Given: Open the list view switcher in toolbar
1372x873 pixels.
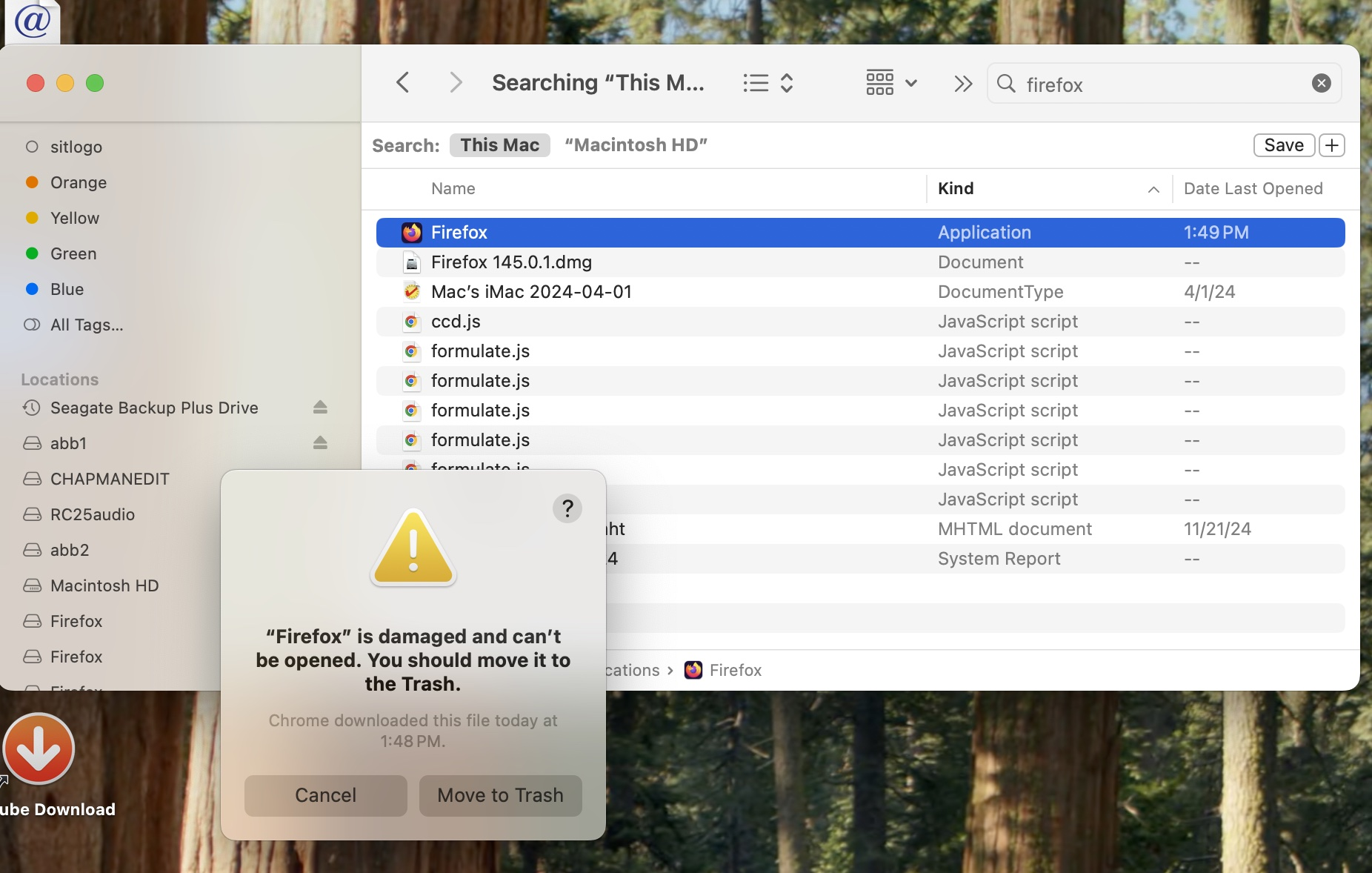Looking at the screenshot, I should point(768,83).
